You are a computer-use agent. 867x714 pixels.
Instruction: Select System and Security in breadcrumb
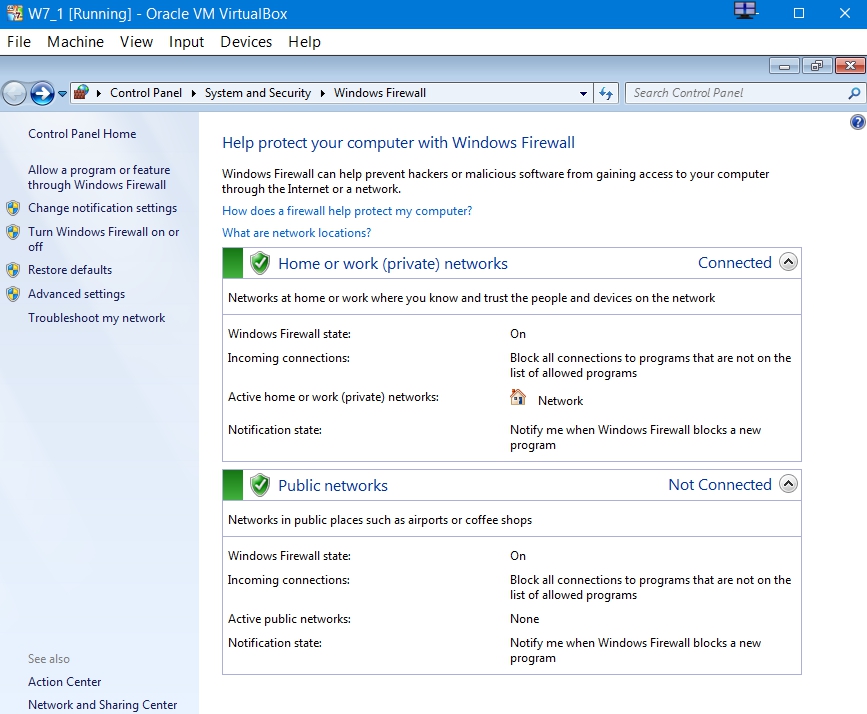click(258, 93)
